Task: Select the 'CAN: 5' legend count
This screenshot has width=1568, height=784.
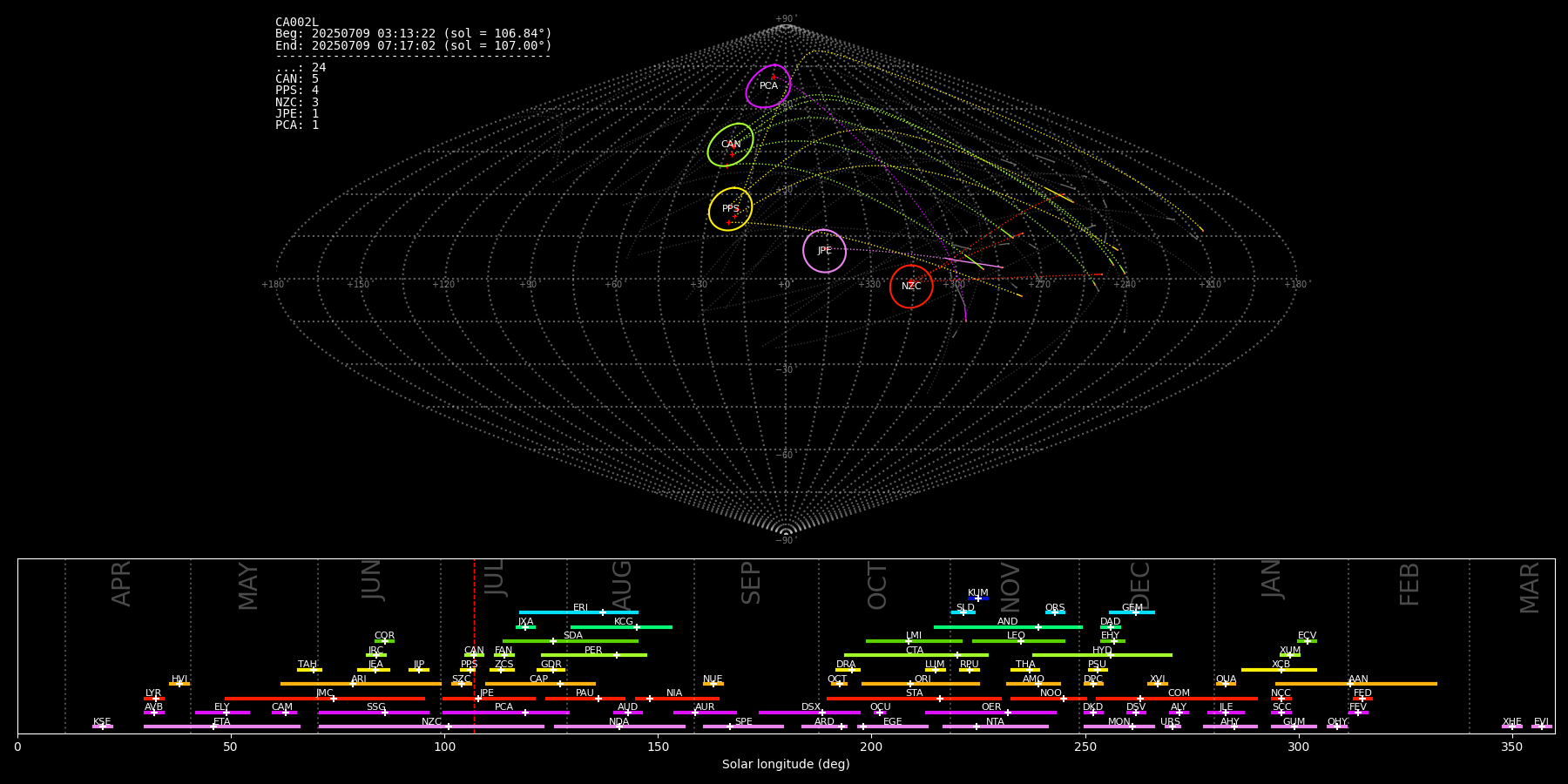Action: click(297, 79)
